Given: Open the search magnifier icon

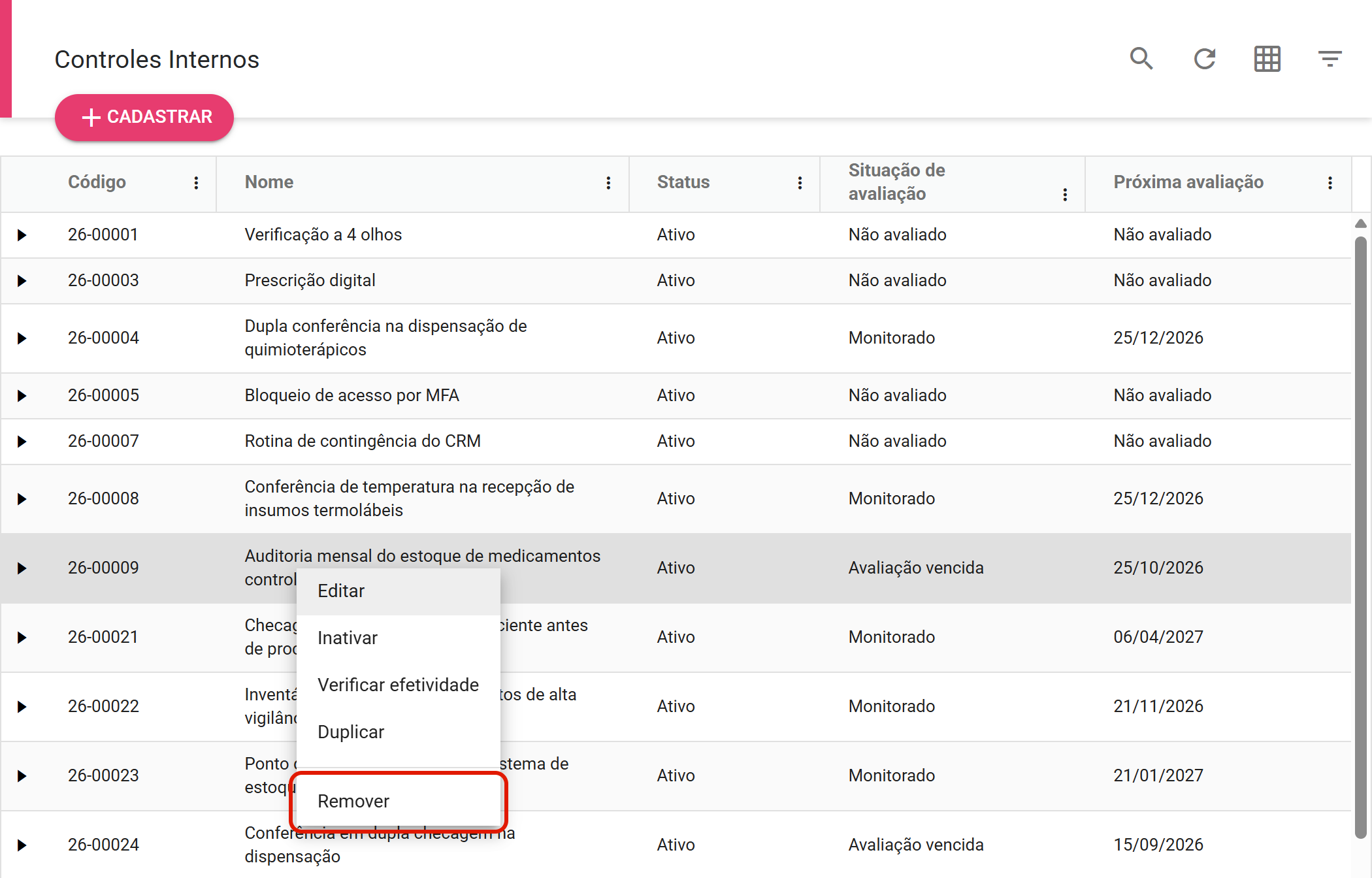Looking at the screenshot, I should point(1141,59).
